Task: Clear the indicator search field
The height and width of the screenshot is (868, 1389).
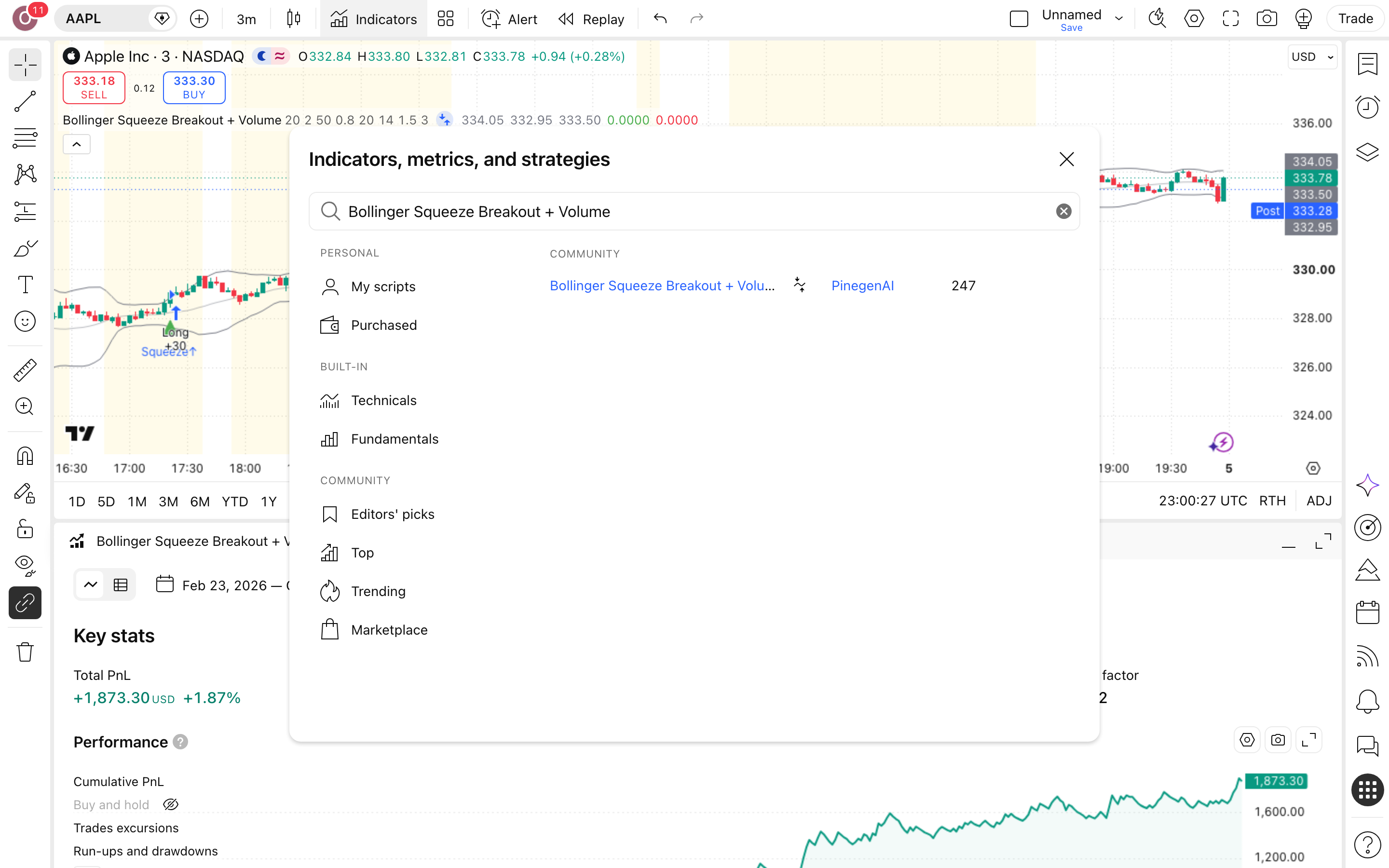Action: pos(1063,211)
